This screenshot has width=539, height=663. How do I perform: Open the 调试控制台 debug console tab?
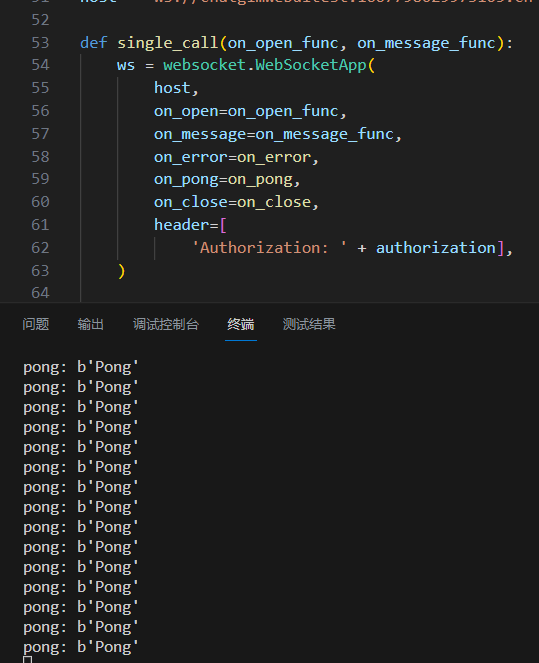166,324
